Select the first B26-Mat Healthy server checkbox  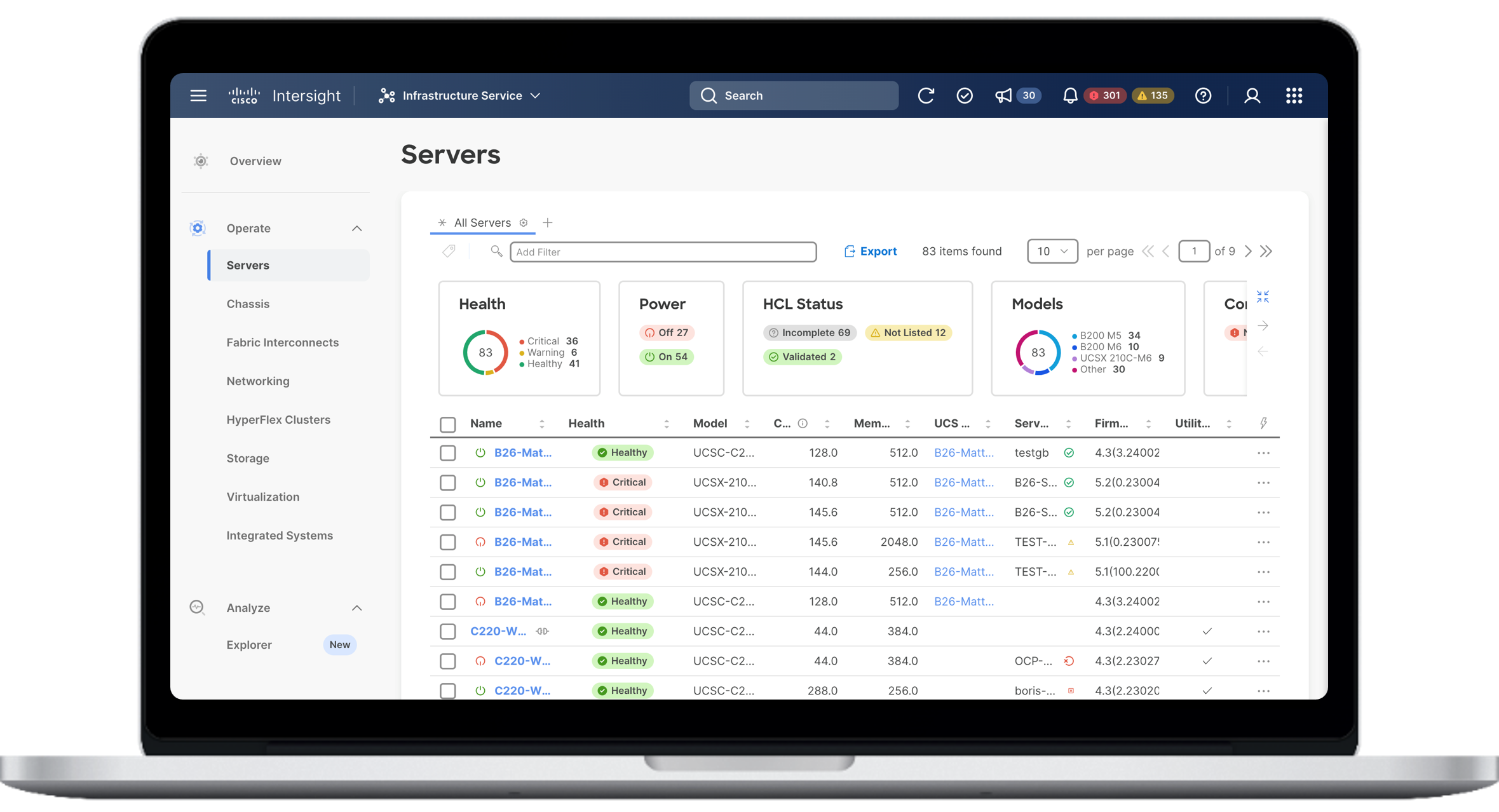(x=448, y=453)
